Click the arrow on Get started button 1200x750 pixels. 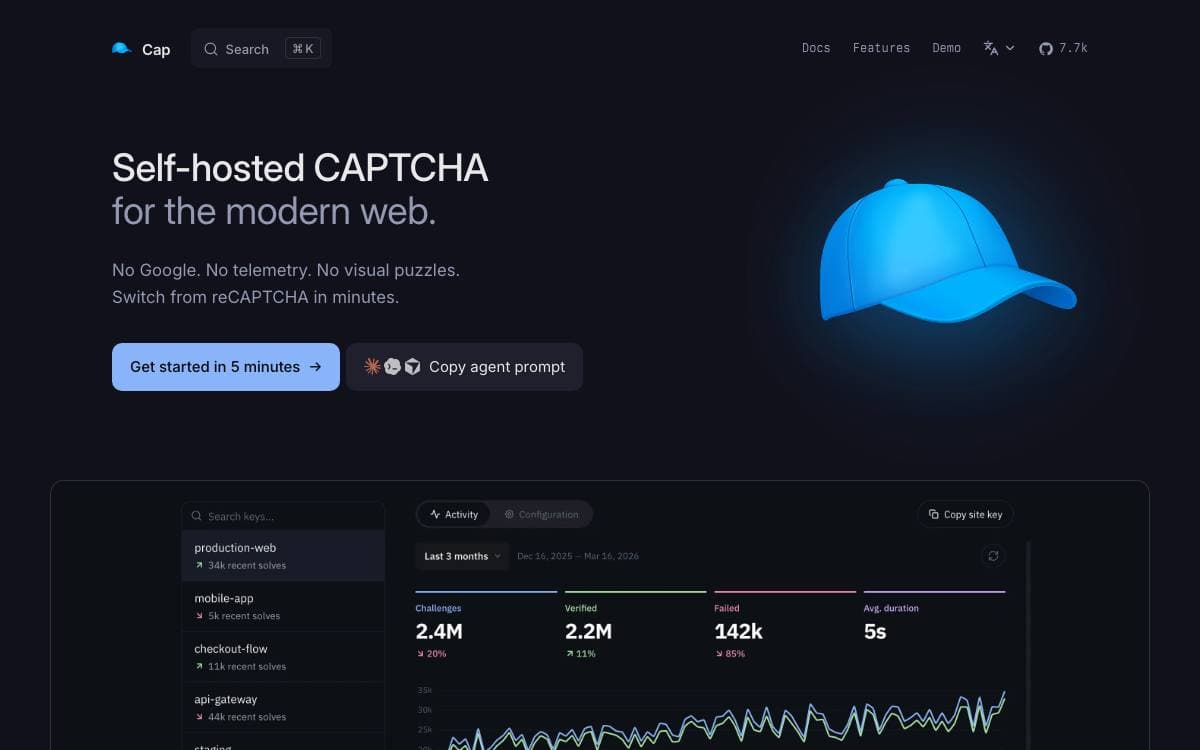315,367
